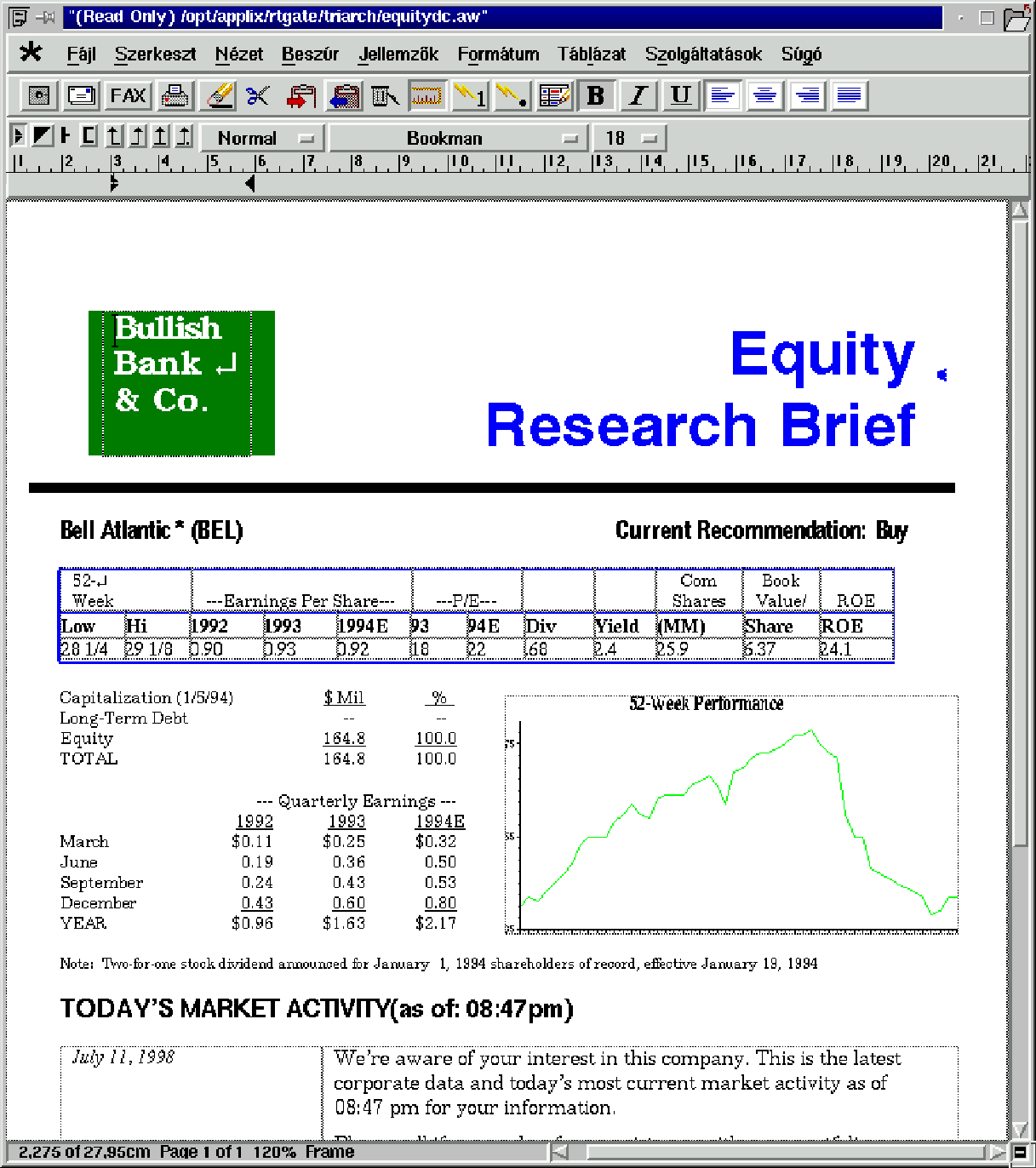
Task: Open the Jellemzők menu
Action: [398, 54]
